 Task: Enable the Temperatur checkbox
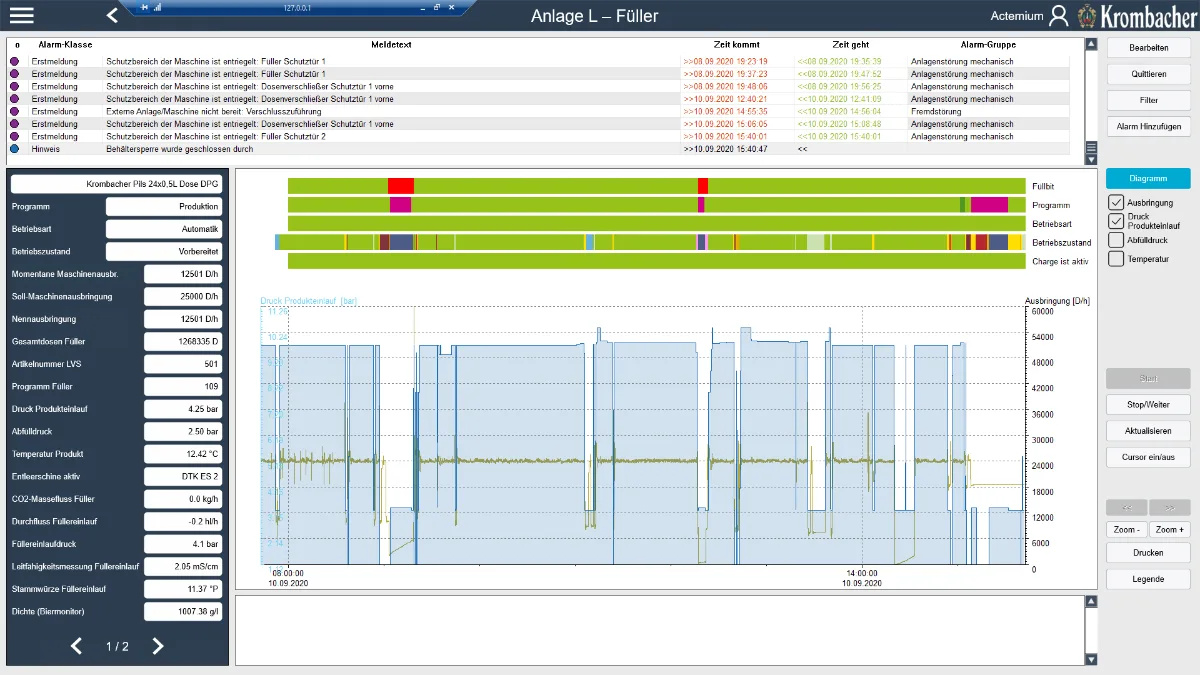tap(1116, 259)
